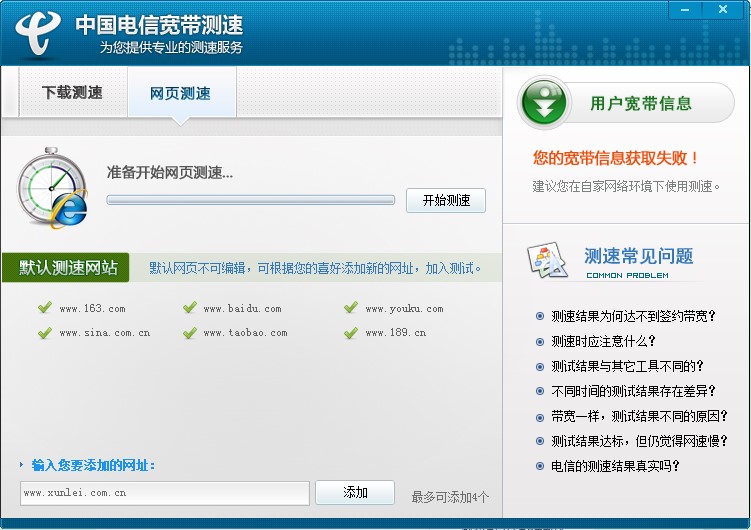Image resolution: width=751 pixels, height=530 pixels.
Task: Click the green download arrow broadband info icon
Action: pyautogui.click(x=544, y=102)
